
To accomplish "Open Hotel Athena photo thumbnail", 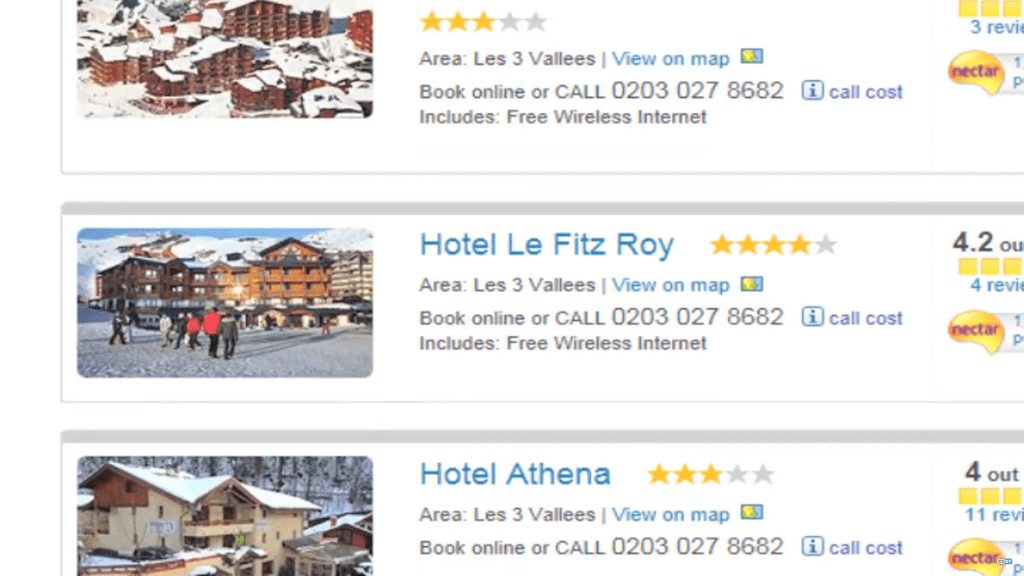I will [225, 516].
